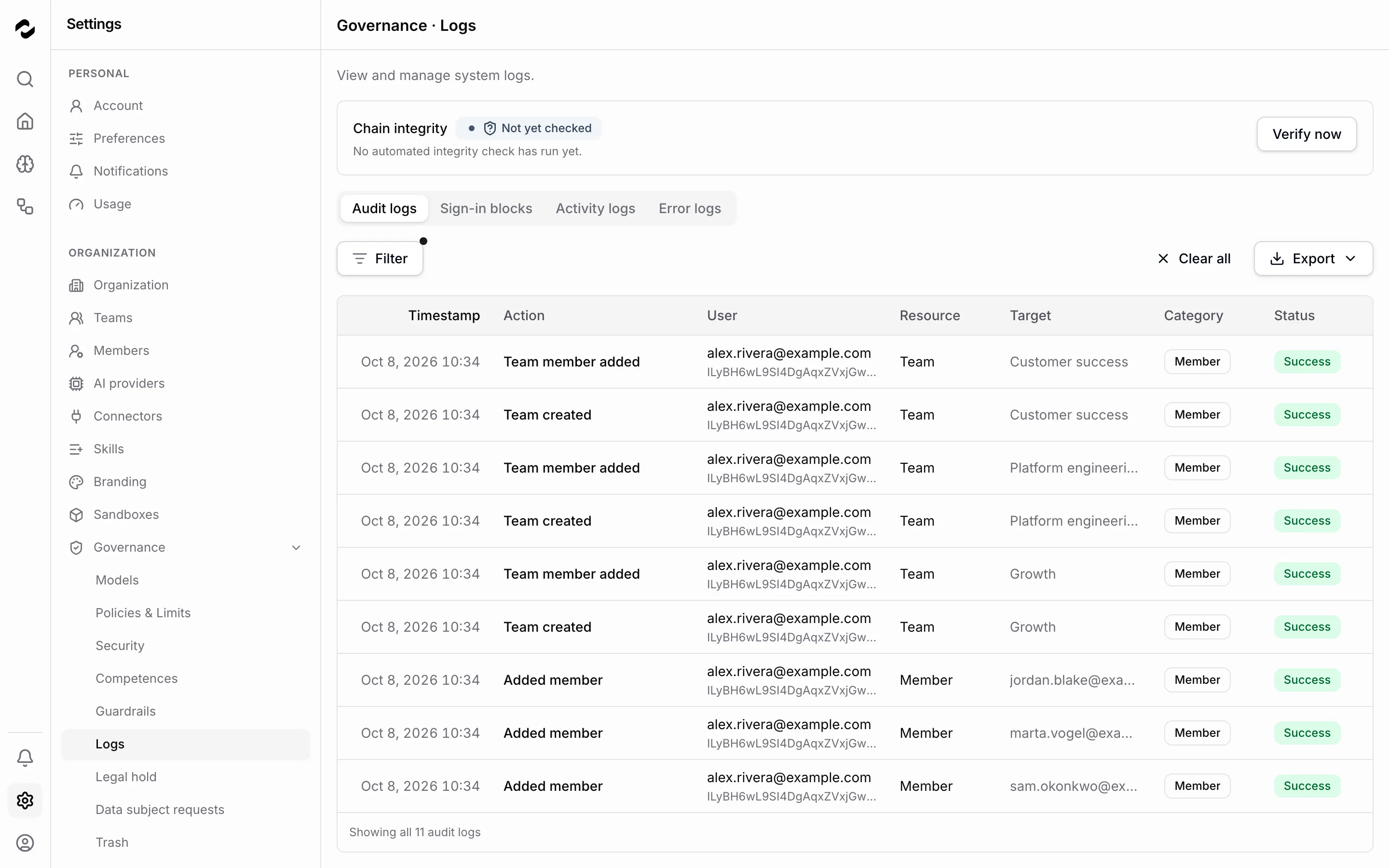Click the AI providers chip icon
The width and height of the screenshot is (1389, 868).
(x=76, y=383)
